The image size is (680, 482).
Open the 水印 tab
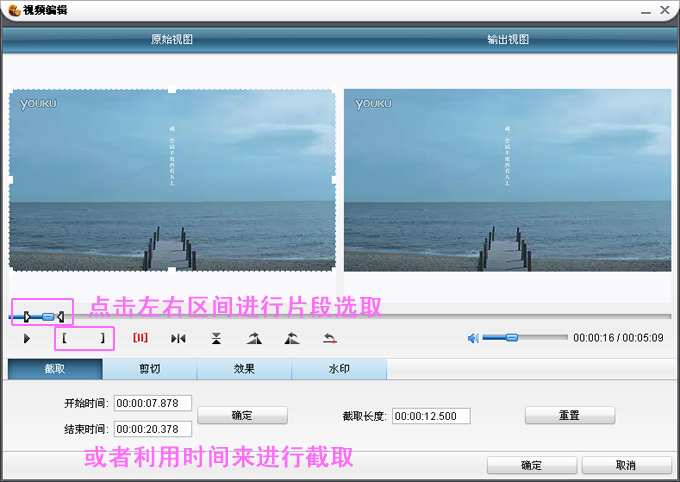click(x=339, y=369)
